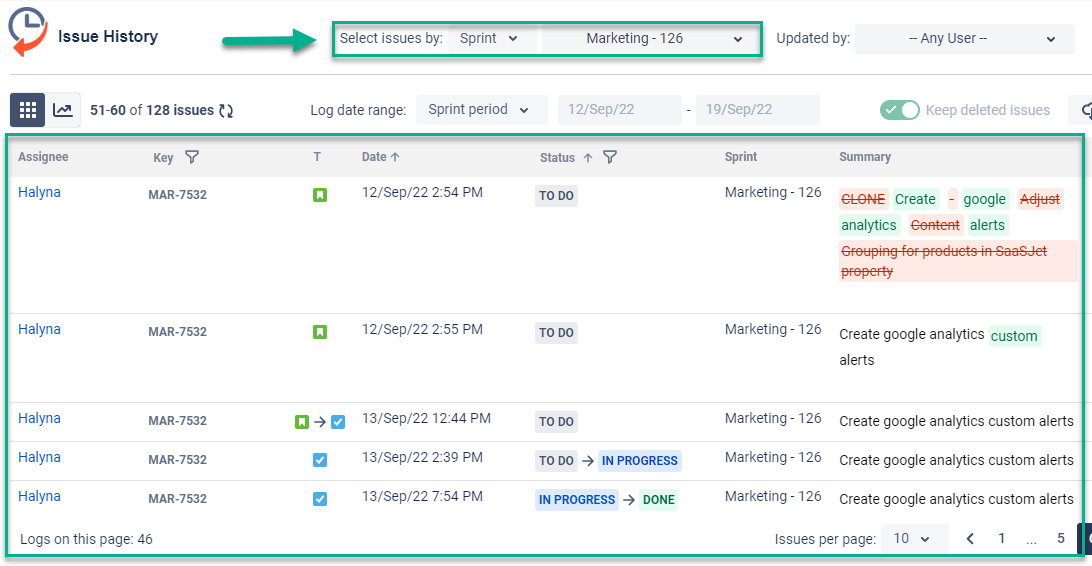Click the start date field 12/Sep/22
Screen dimensions: 1092x566
click(619, 110)
